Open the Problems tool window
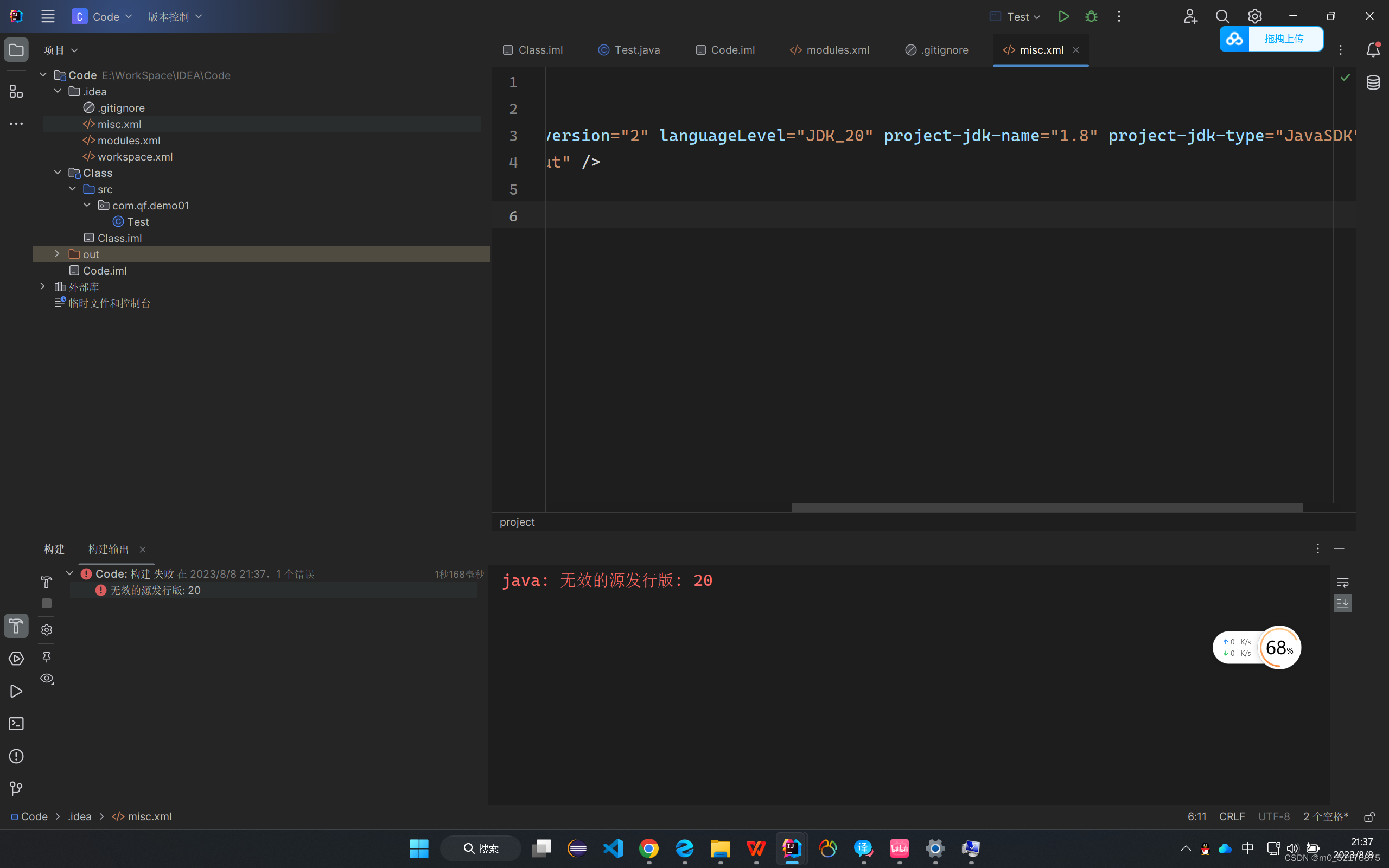The height and width of the screenshot is (868, 1389). [x=16, y=756]
